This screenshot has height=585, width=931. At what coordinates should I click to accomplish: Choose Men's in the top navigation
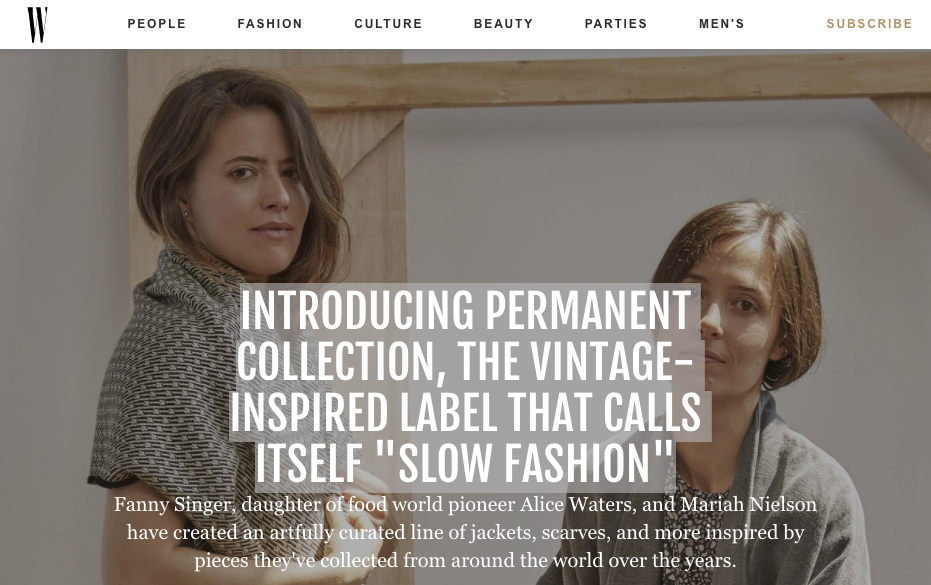tap(721, 24)
